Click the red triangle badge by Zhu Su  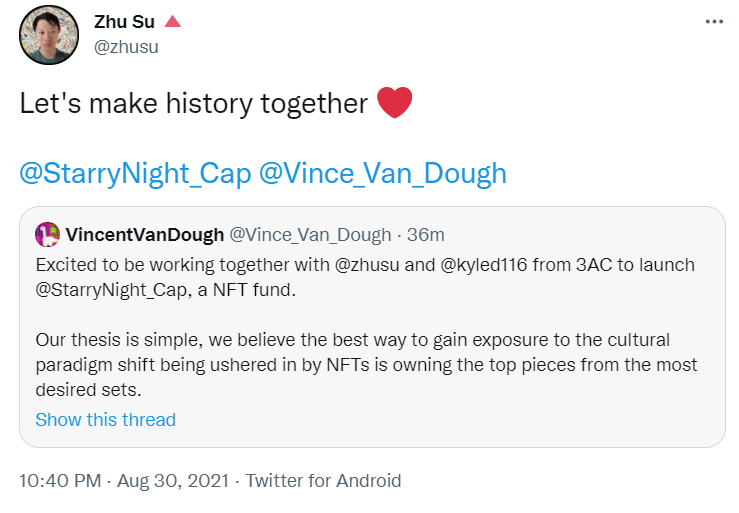pyautogui.click(x=172, y=21)
